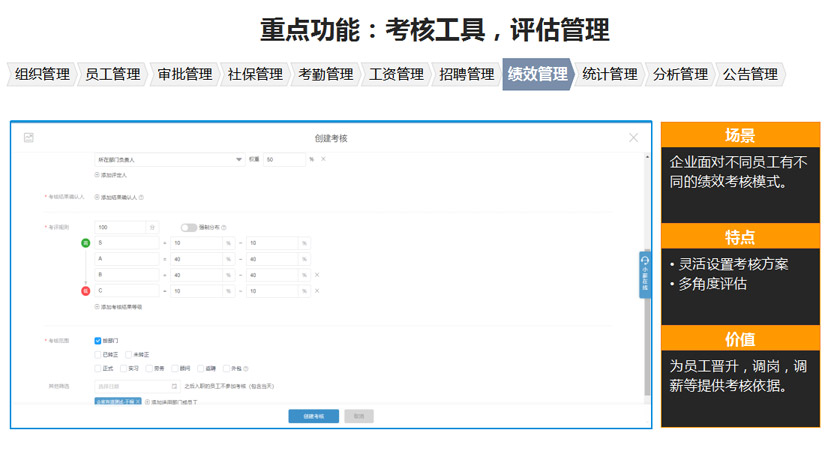Delete the grade B rating row
The height and width of the screenshot is (450, 838).
pyautogui.click(x=317, y=275)
